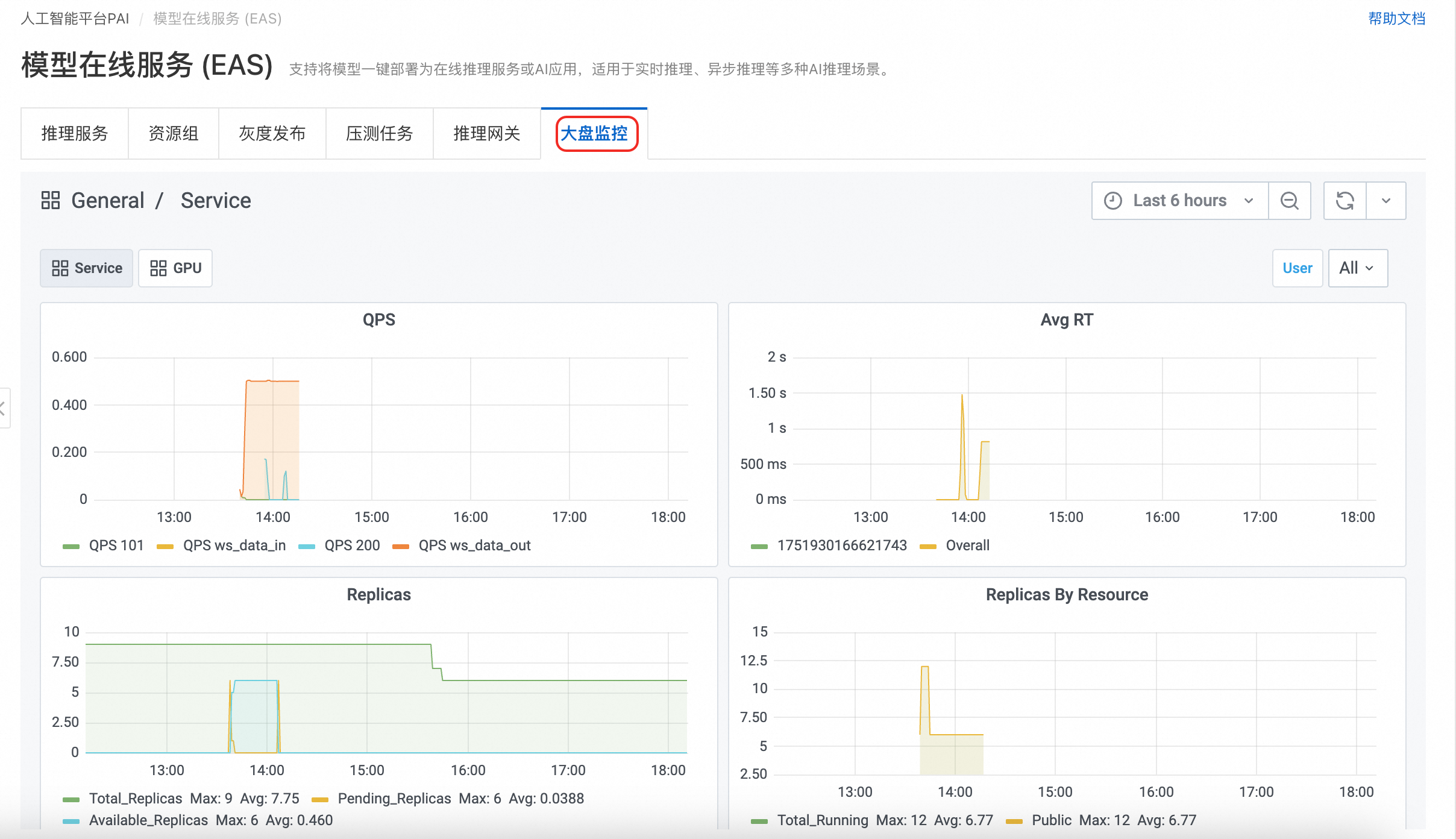Click the dashboard grid icon beside General
The height and width of the screenshot is (839, 1456).
coord(51,200)
